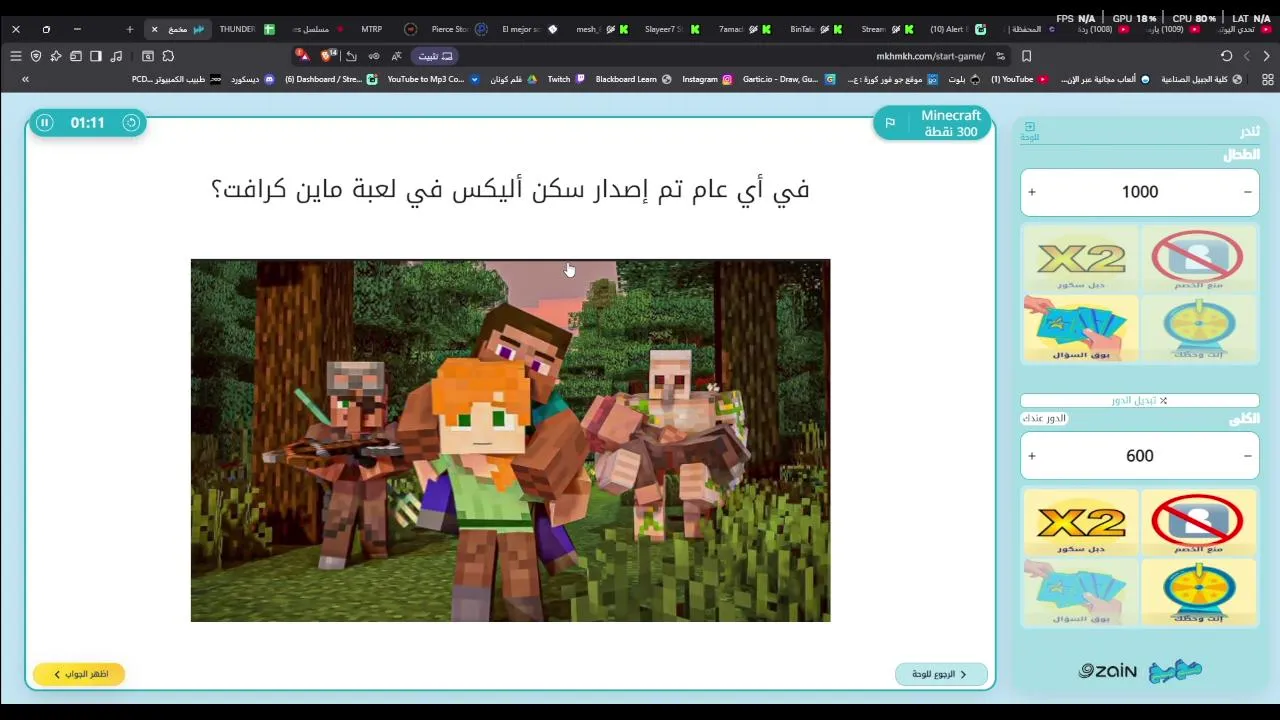The width and height of the screenshot is (1280, 720).
Task: Click the Zain sponsor logo
Action: coord(1107,671)
